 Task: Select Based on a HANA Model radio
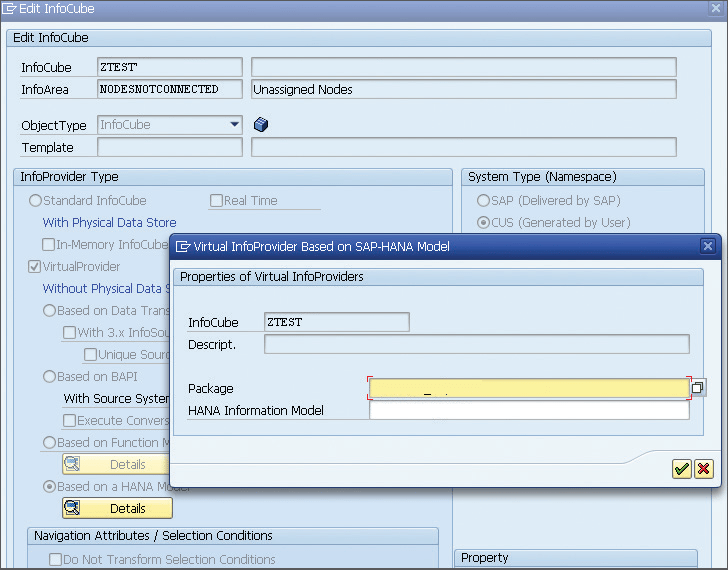[49, 487]
